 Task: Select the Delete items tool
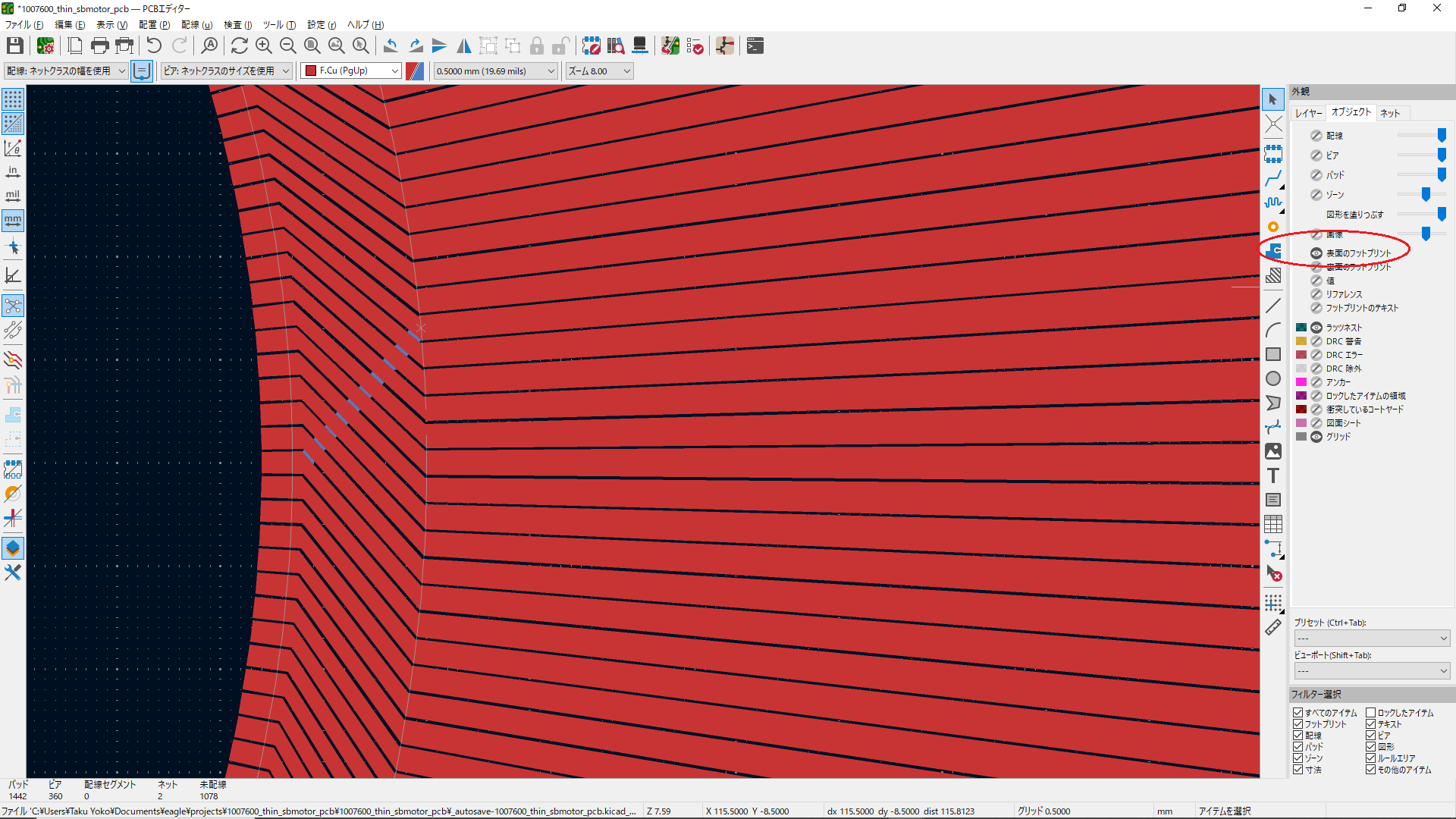click(x=1273, y=573)
